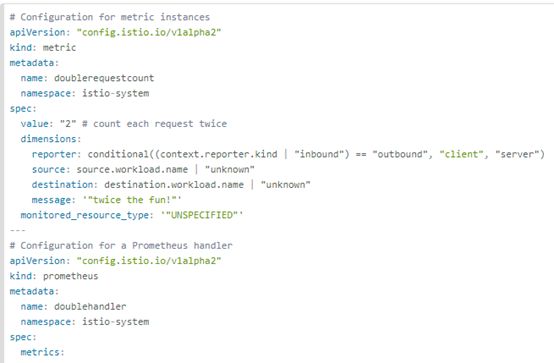This screenshot has height=363, width=554.
Task: Click the "client" string in conditional expression
Action: [461, 154]
